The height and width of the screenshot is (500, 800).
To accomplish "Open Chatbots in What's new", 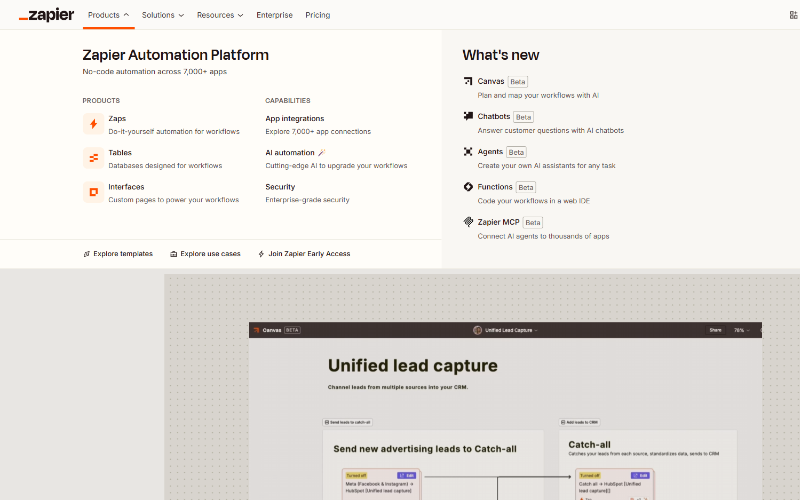I will pos(494,116).
